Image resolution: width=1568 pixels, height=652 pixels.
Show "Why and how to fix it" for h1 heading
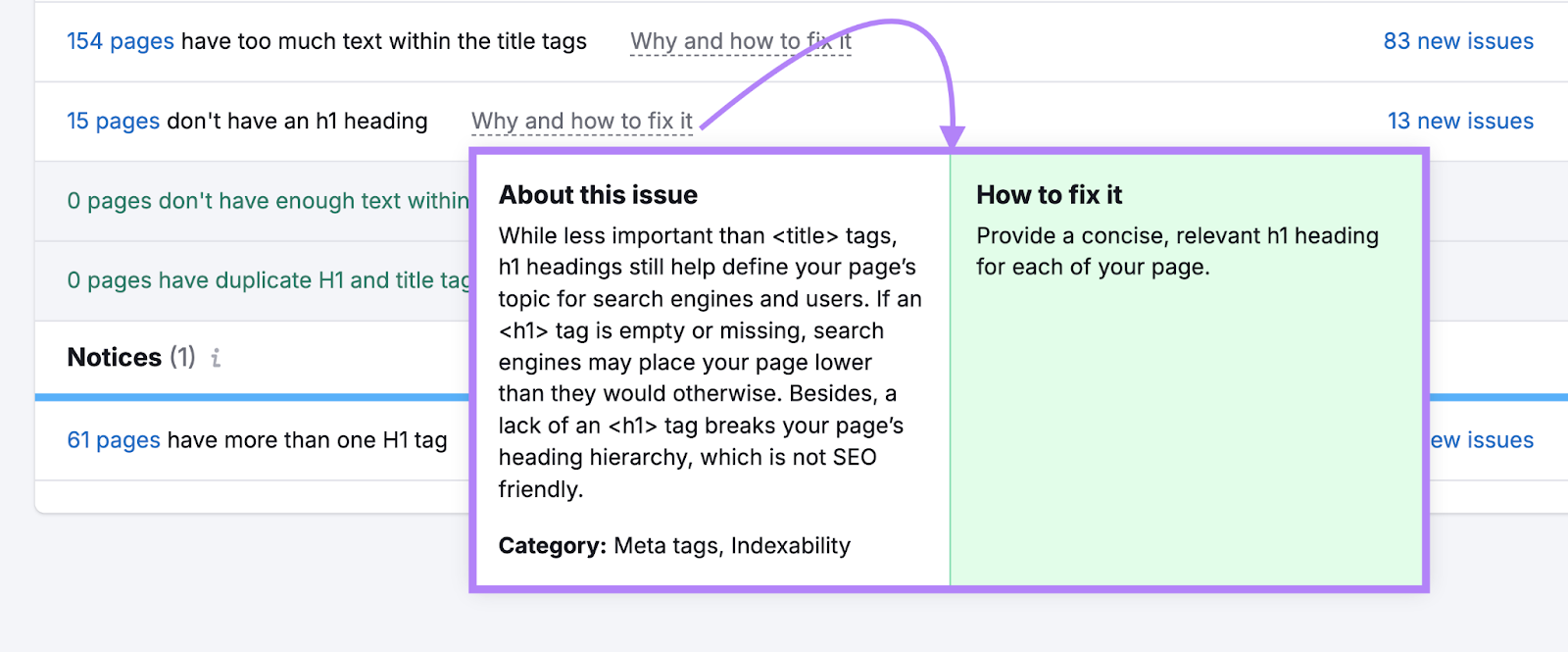(581, 122)
